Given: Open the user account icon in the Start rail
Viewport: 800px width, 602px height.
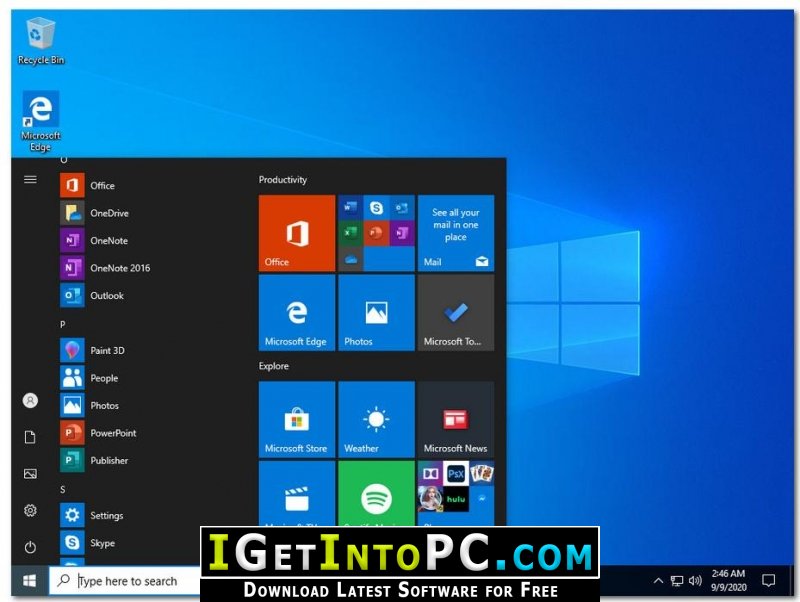Looking at the screenshot, I should 30,400.
